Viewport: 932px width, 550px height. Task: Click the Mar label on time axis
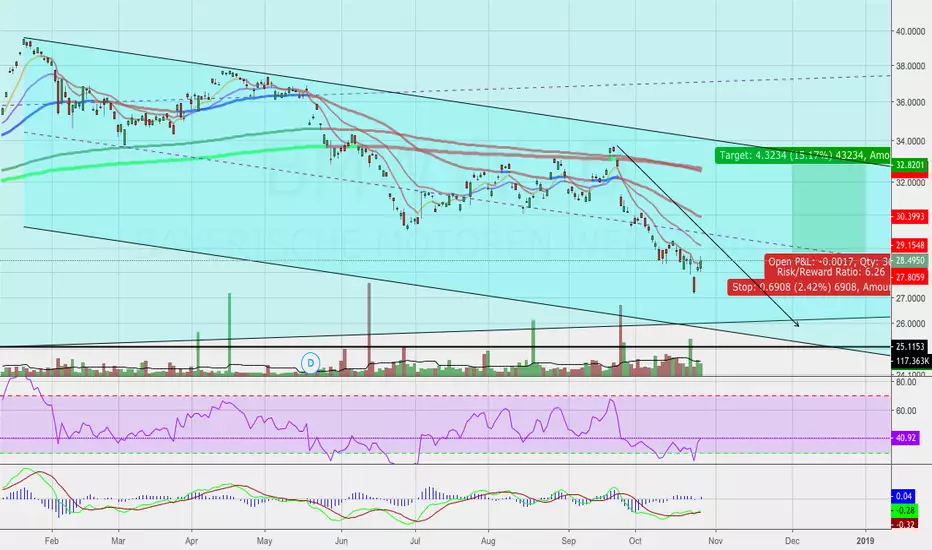click(118, 541)
